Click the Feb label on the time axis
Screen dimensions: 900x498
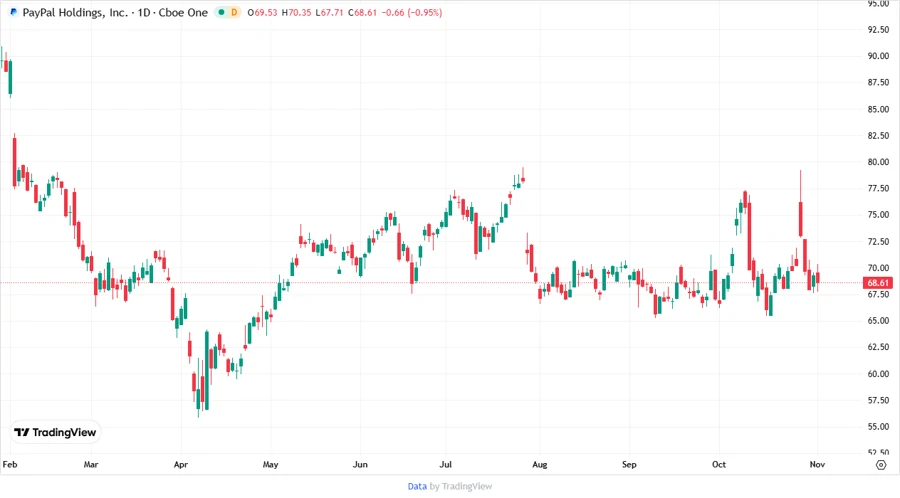tap(10, 464)
